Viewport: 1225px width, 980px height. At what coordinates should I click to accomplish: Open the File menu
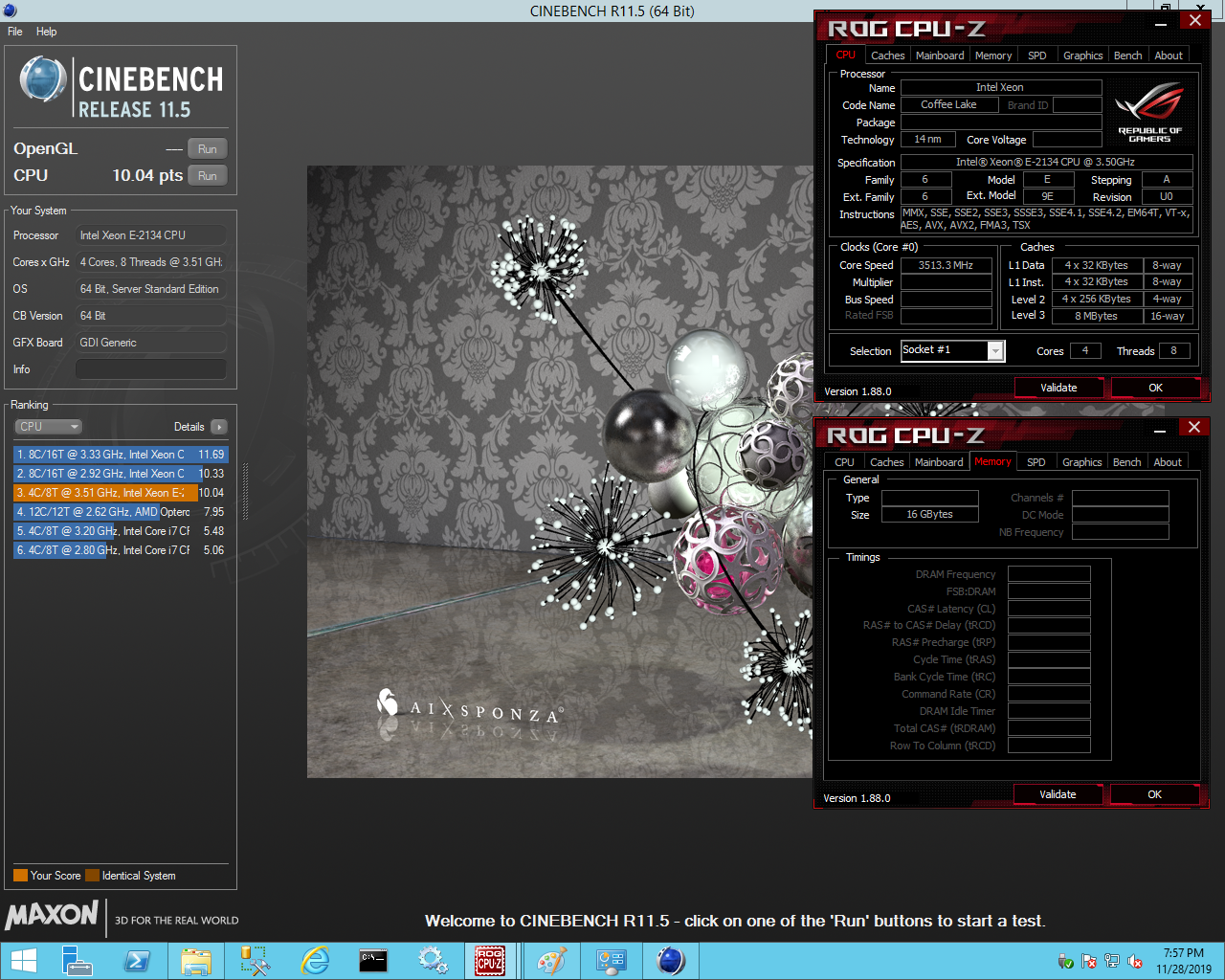pos(15,32)
